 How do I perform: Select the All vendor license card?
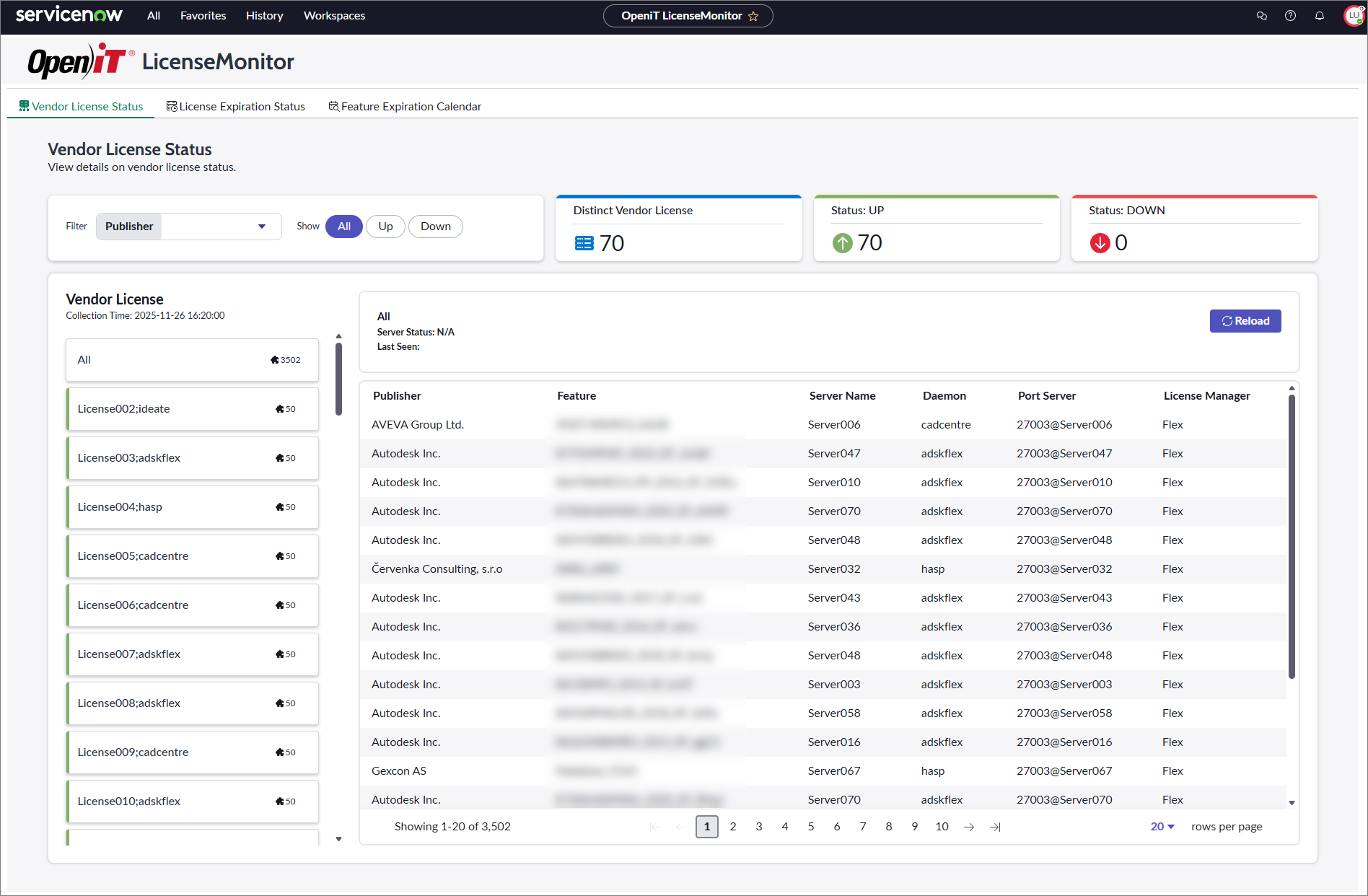192,360
